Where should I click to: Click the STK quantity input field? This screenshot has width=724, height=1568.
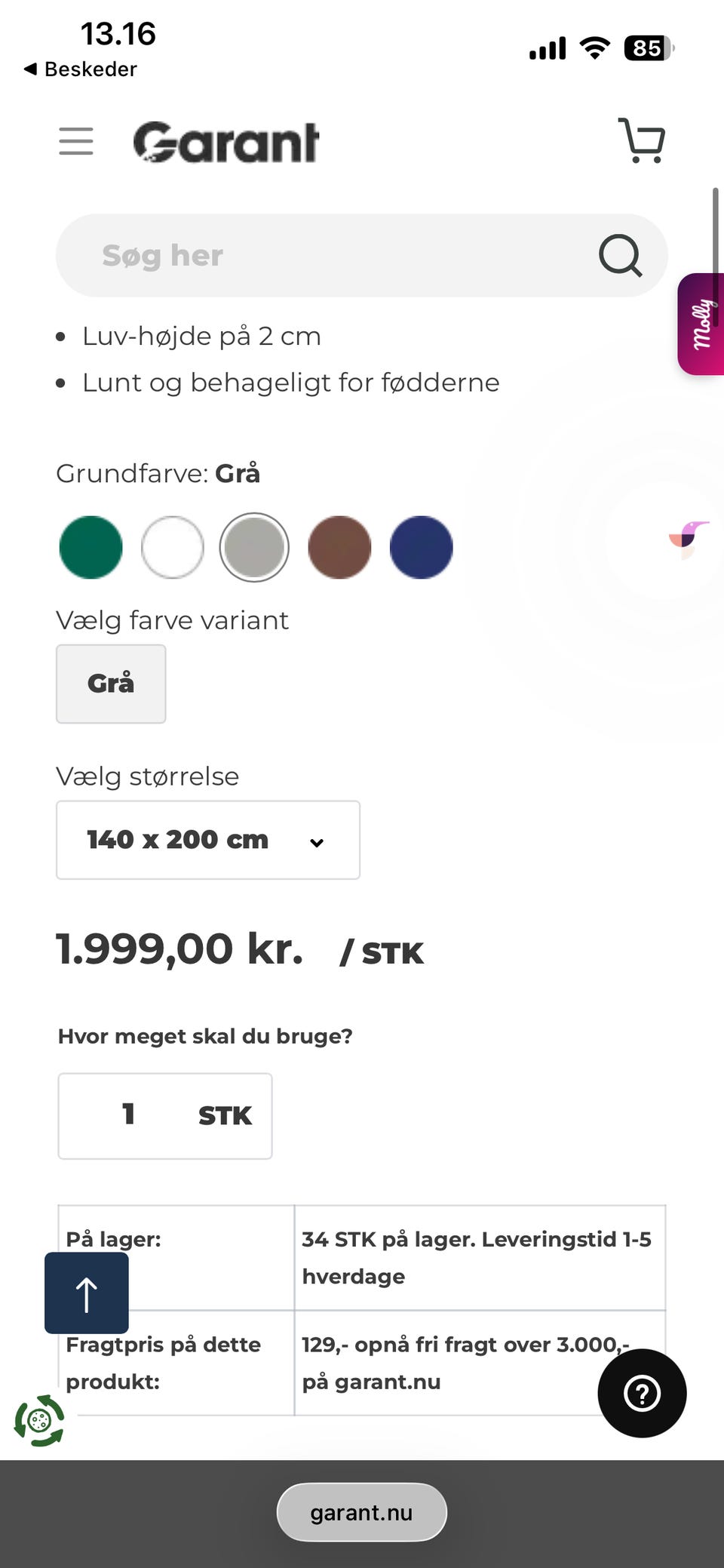pos(164,1116)
